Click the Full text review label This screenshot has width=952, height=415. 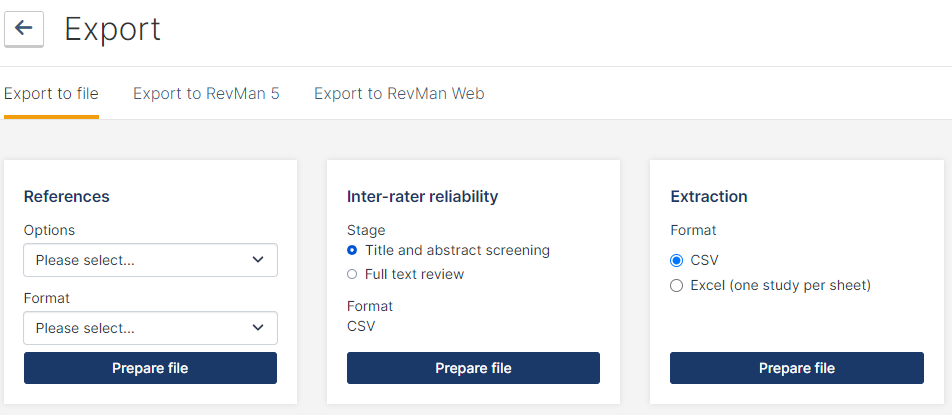pos(415,274)
